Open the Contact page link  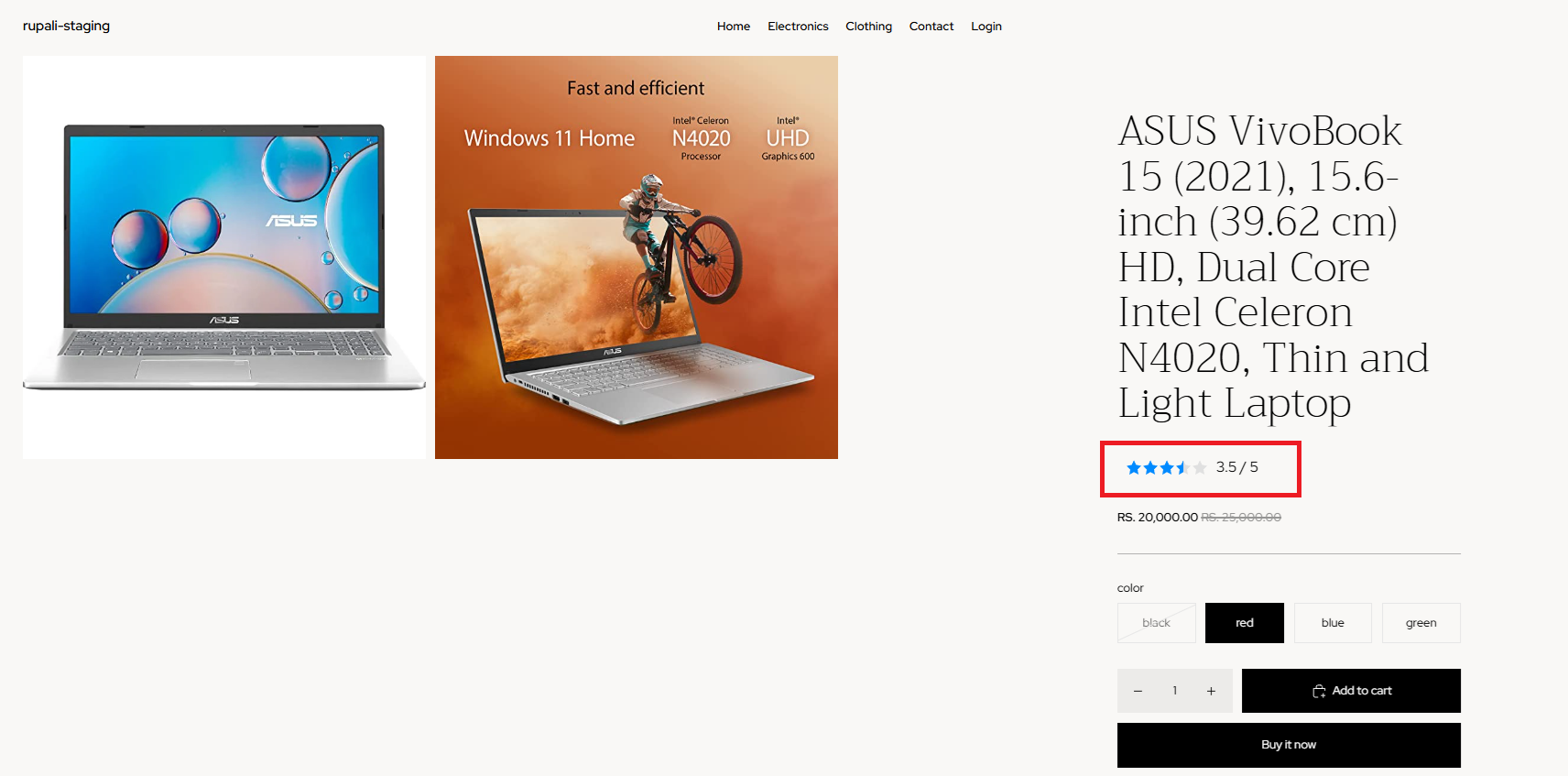931,27
